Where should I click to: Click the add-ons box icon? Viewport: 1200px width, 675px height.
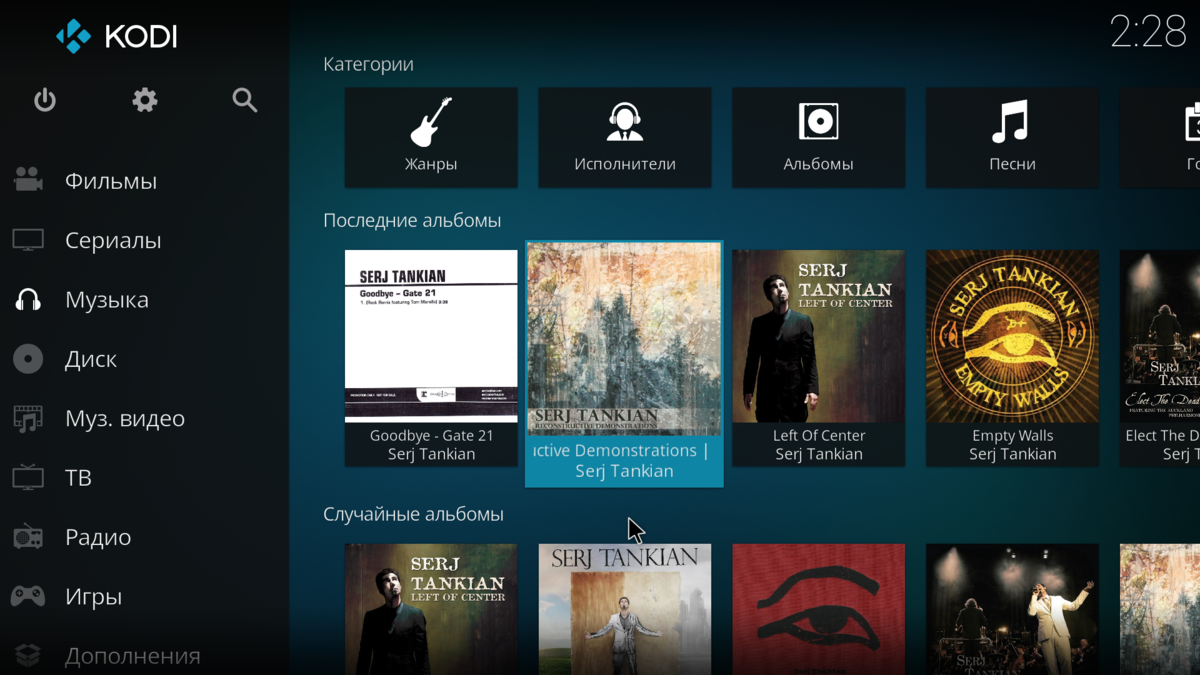[28, 656]
